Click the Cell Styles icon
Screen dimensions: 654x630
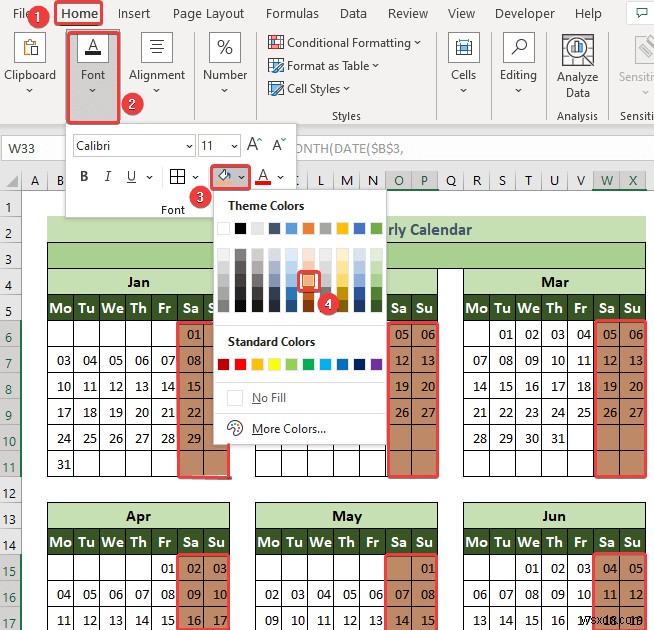276,88
